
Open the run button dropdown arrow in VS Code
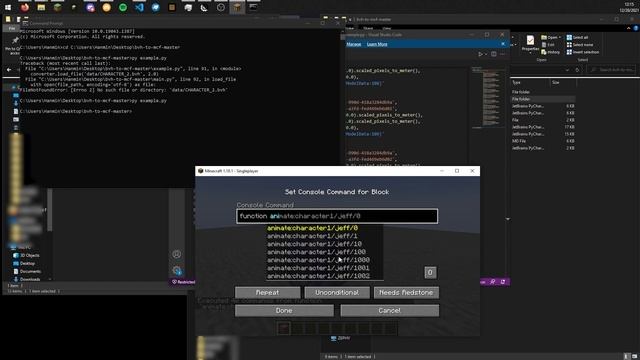pos(486,54)
